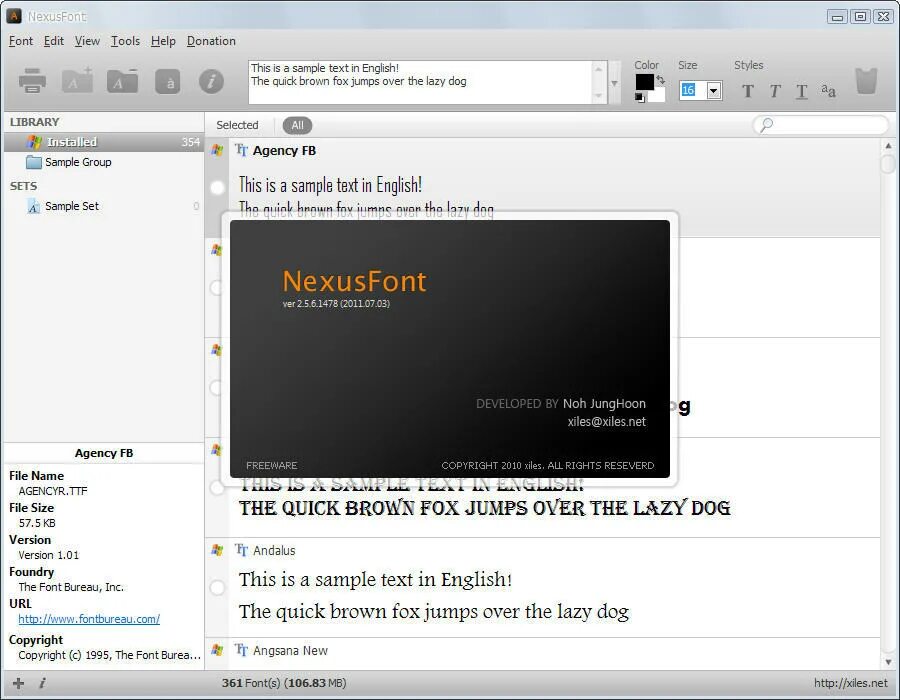The image size is (900, 700).
Task: Click Windows flag icon beside Angsana New
Action: click(217, 650)
